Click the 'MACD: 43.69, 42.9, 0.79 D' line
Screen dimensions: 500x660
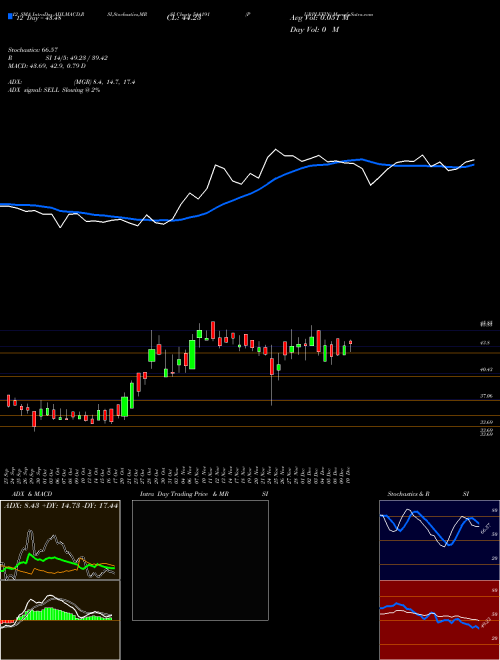point(47,66)
